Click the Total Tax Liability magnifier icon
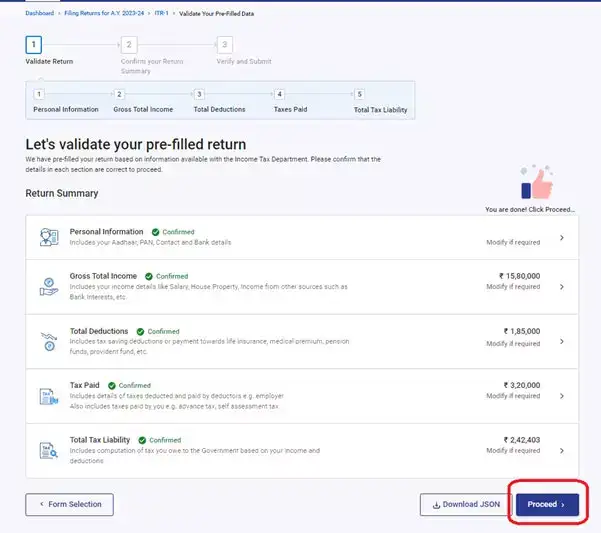This screenshot has width=601, height=533. [x=49, y=451]
